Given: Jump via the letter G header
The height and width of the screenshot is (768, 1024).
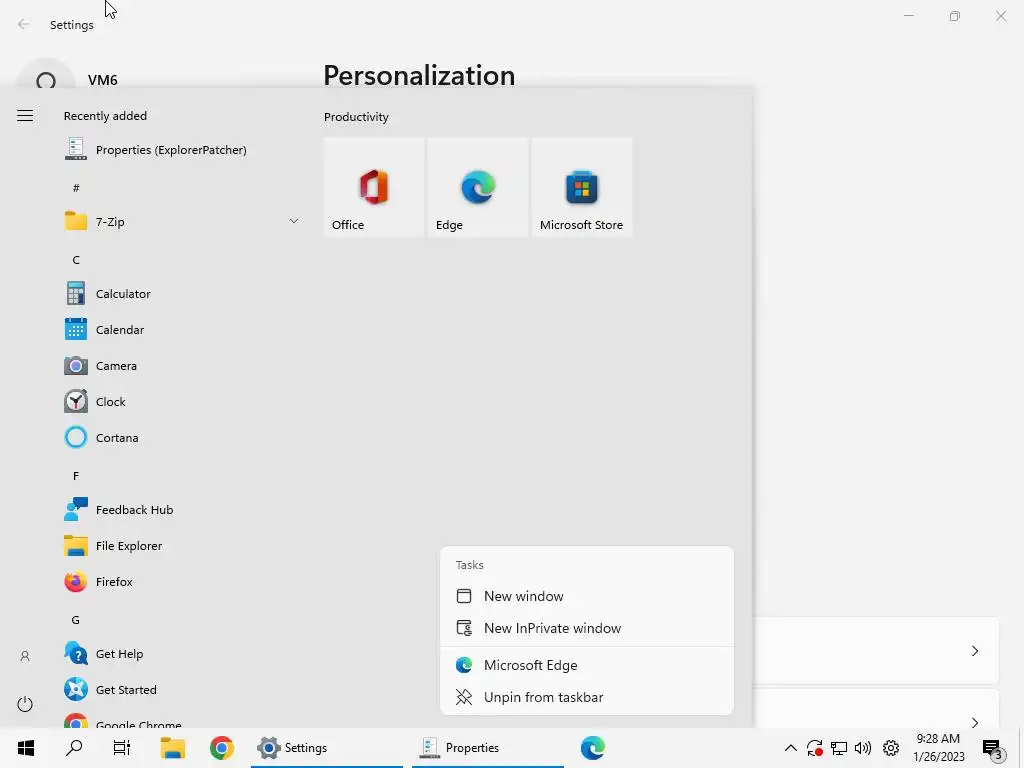Looking at the screenshot, I should click(x=76, y=620).
